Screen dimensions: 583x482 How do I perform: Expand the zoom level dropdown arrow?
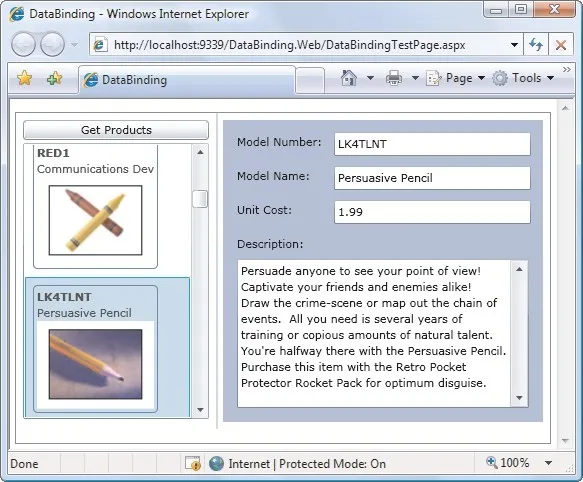pyautogui.click(x=548, y=463)
